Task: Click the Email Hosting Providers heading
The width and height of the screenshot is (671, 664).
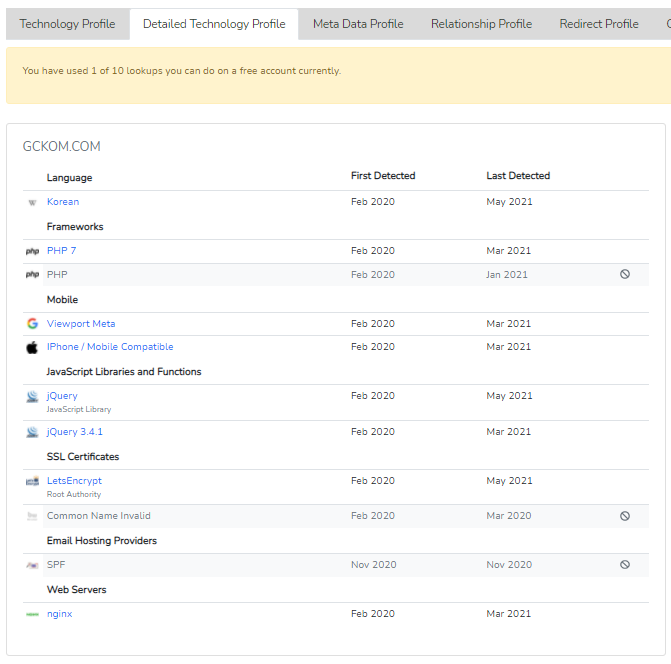Action: (101, 540)
